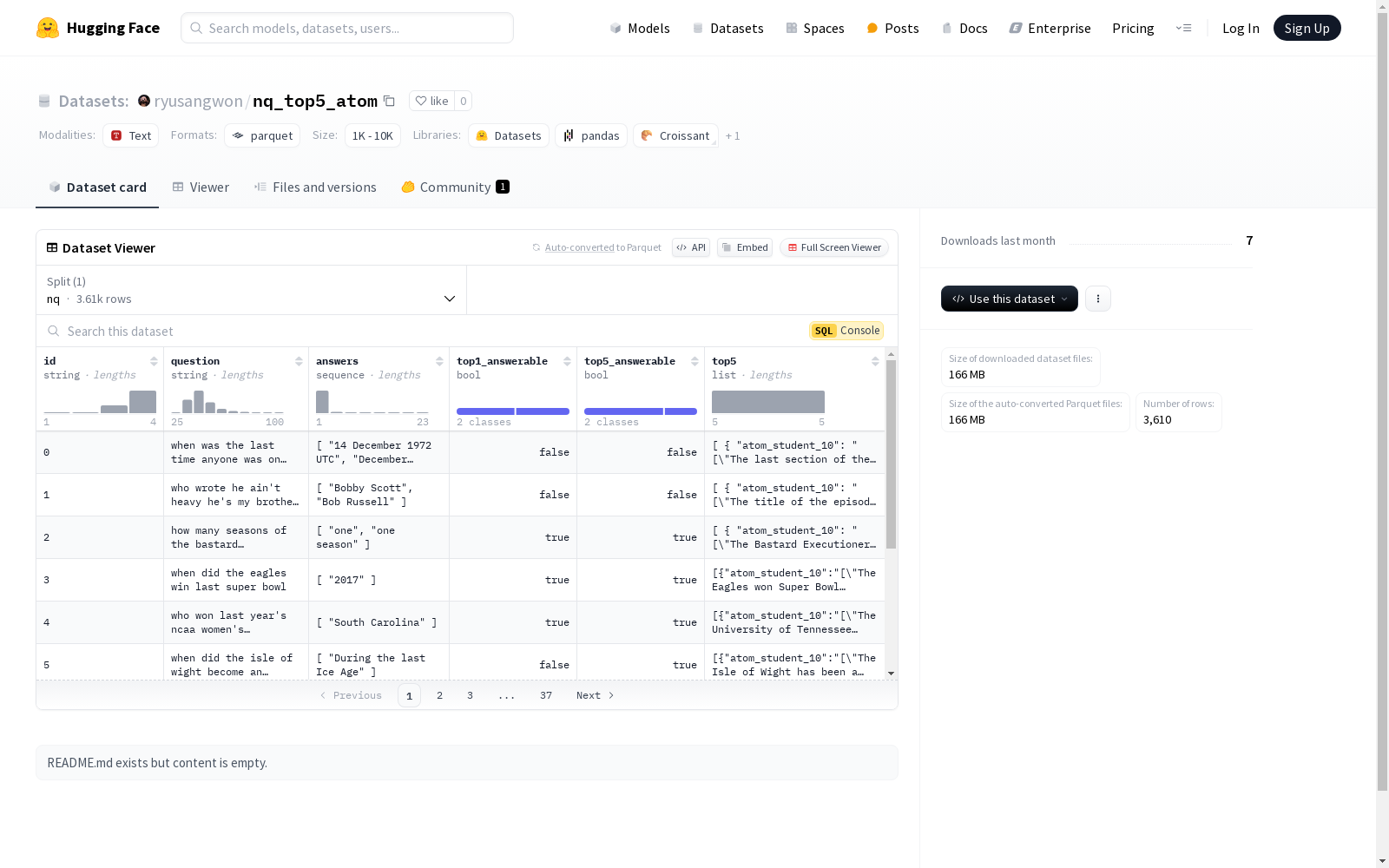Focus the main site search field
The image size is (1389, 868).
[347, 28]
